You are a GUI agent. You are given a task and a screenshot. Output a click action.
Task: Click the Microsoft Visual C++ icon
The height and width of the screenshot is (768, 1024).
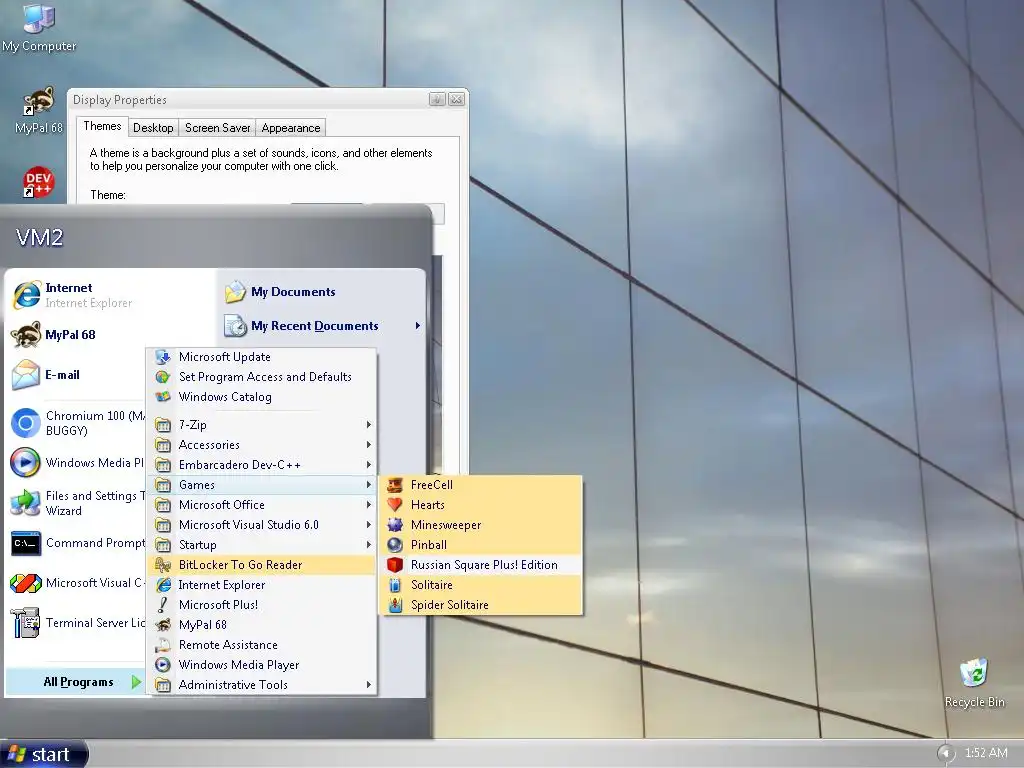[x=26, y=583]
